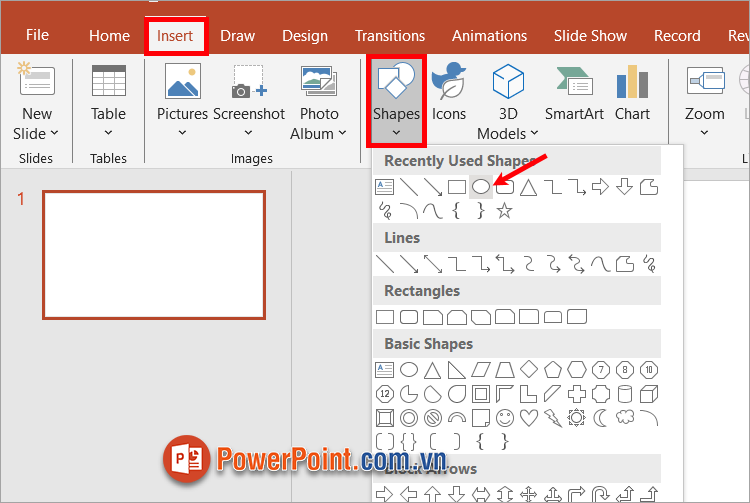Select the moon shape in Basic Shapes
Viewport: 750px width, 503px height.
click(x=601, y=417)
